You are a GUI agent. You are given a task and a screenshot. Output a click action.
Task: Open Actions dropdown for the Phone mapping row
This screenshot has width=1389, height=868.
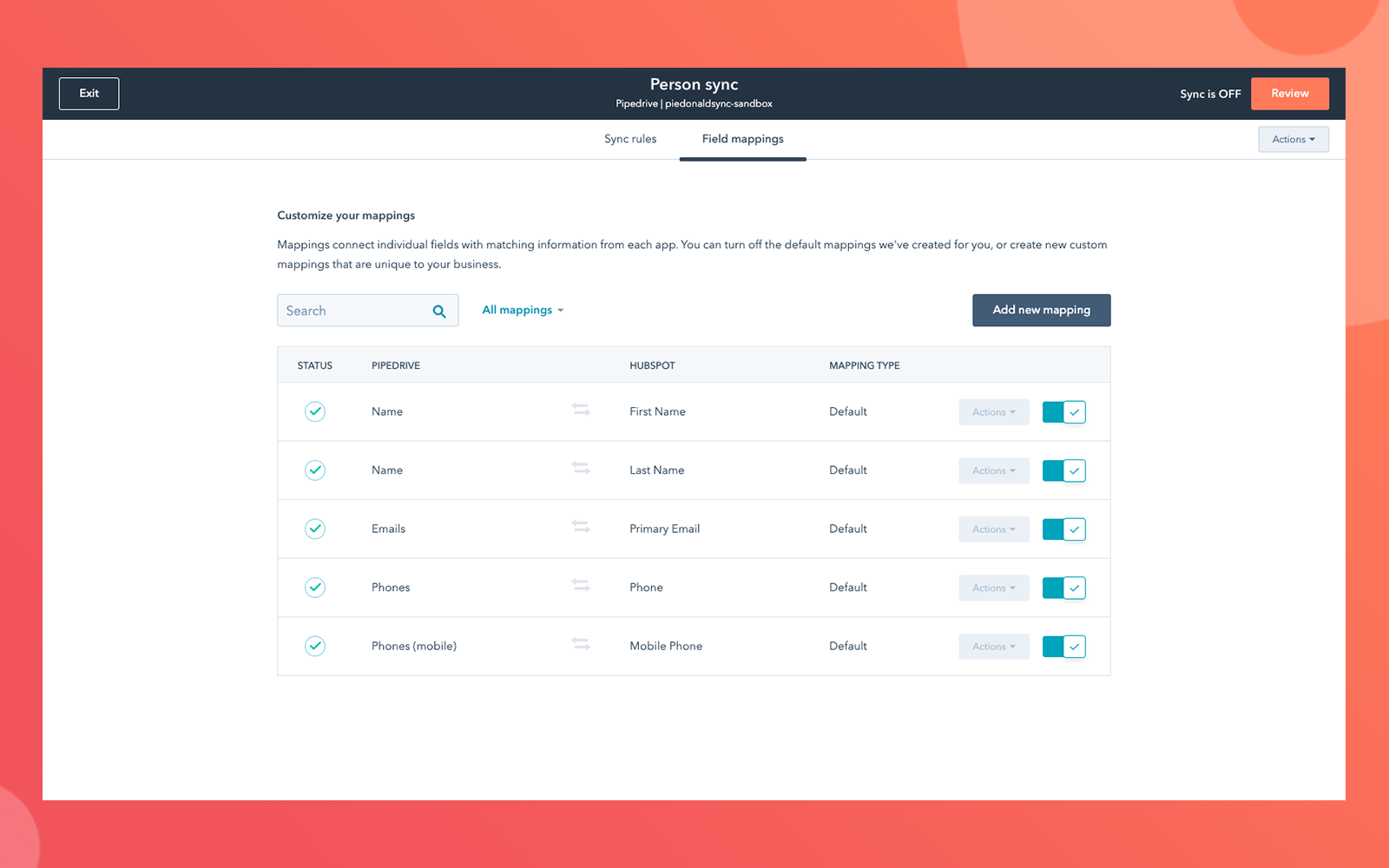click(x=993, y=588)
